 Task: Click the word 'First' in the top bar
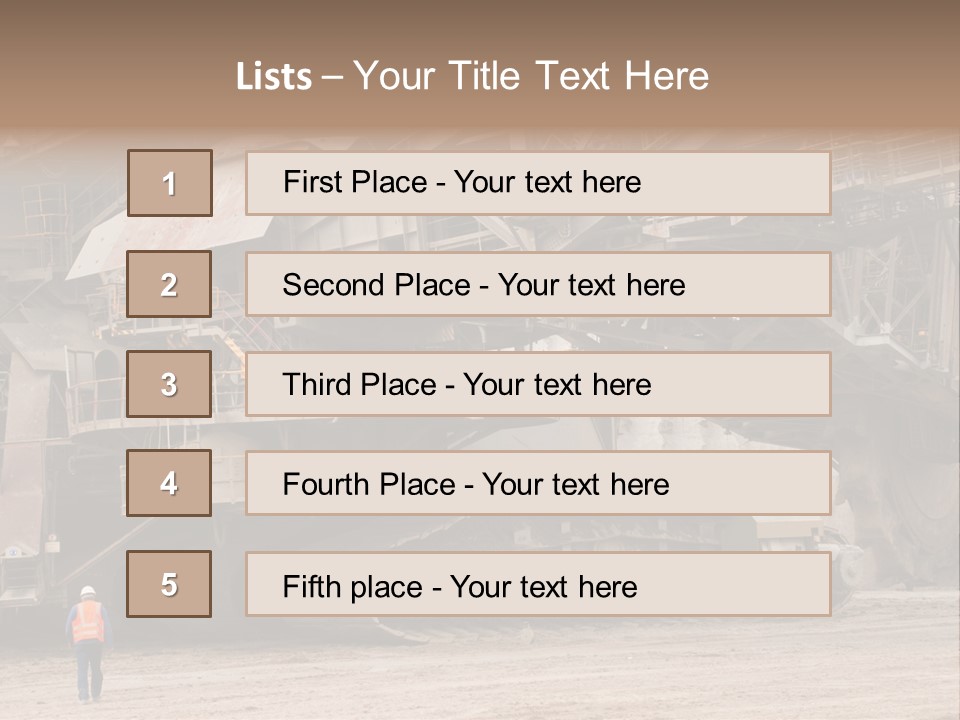[x=313, y=182]
